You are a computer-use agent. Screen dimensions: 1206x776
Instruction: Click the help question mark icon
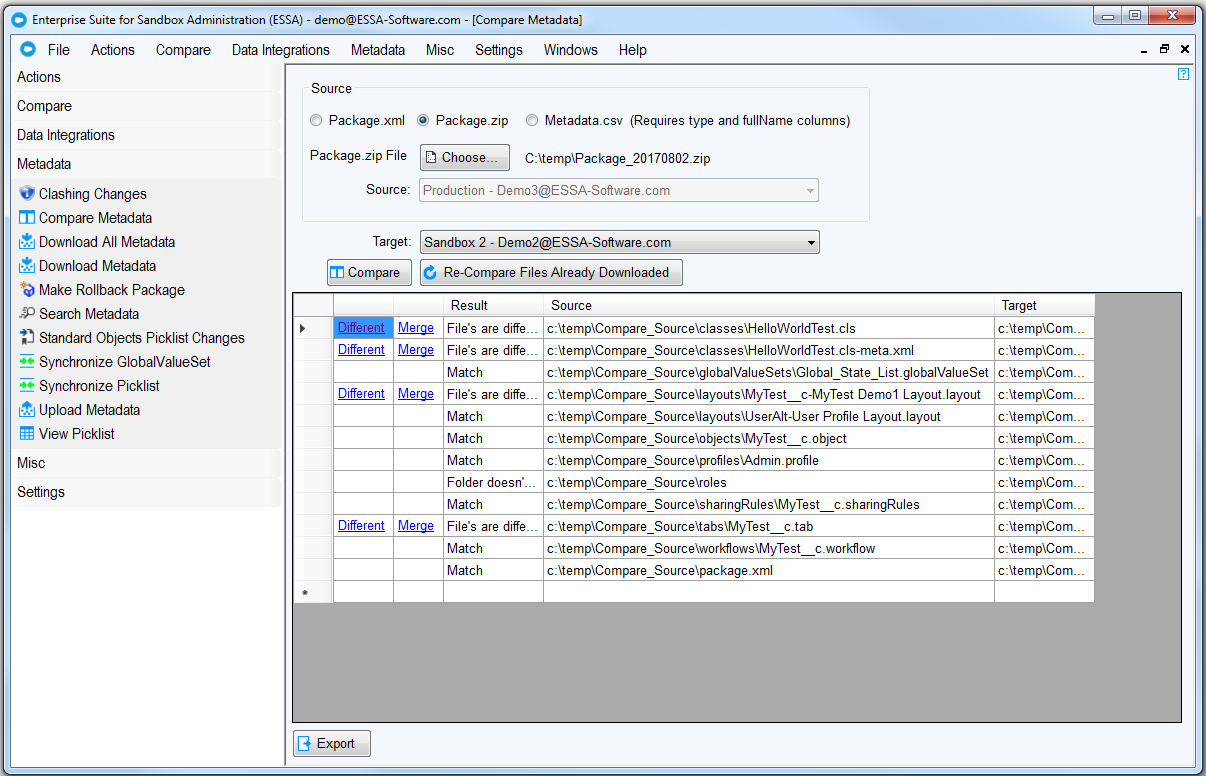coord(1183,74)
